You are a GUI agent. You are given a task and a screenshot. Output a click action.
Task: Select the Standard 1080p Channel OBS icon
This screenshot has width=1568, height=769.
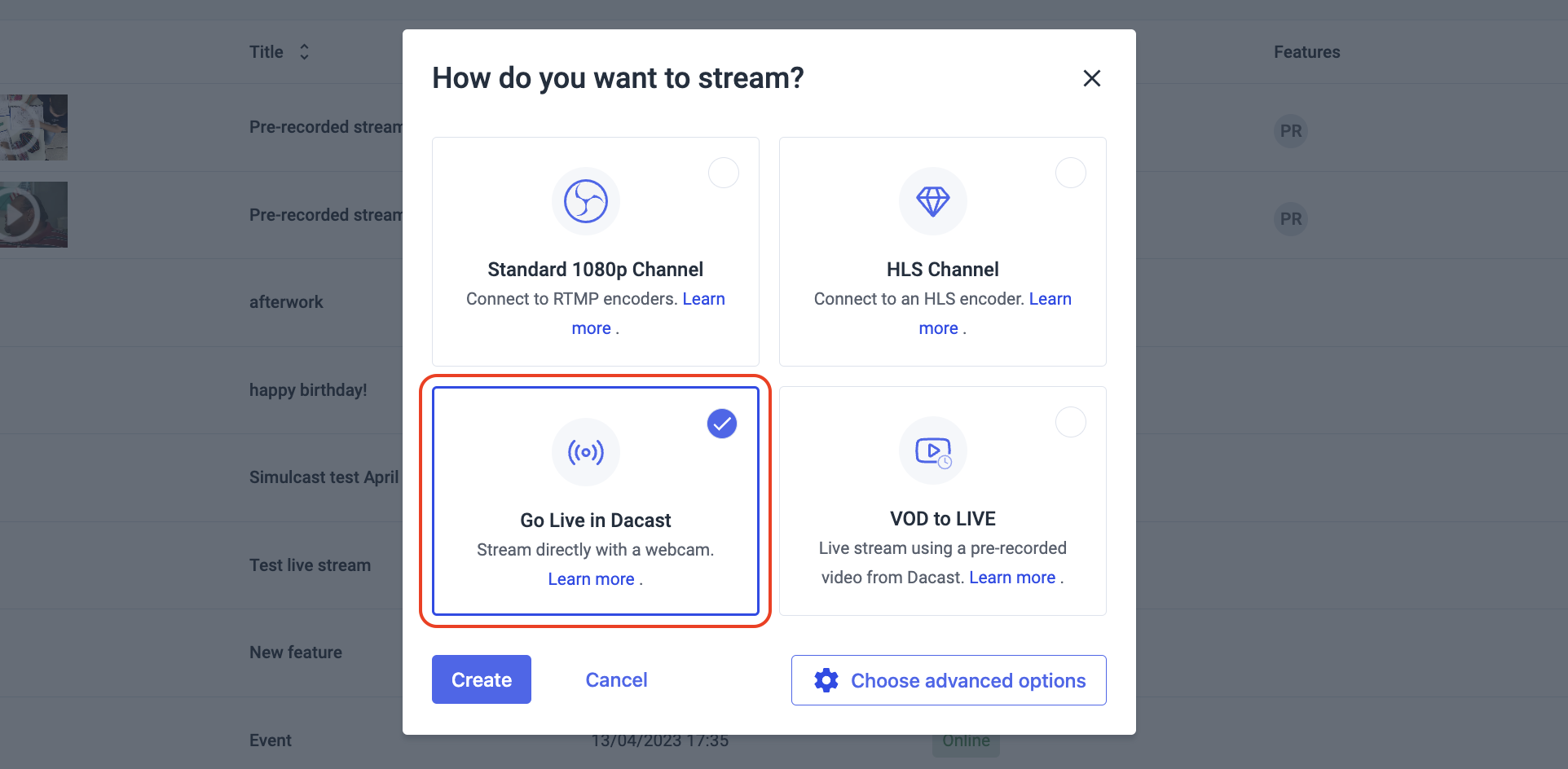[585, 201]
